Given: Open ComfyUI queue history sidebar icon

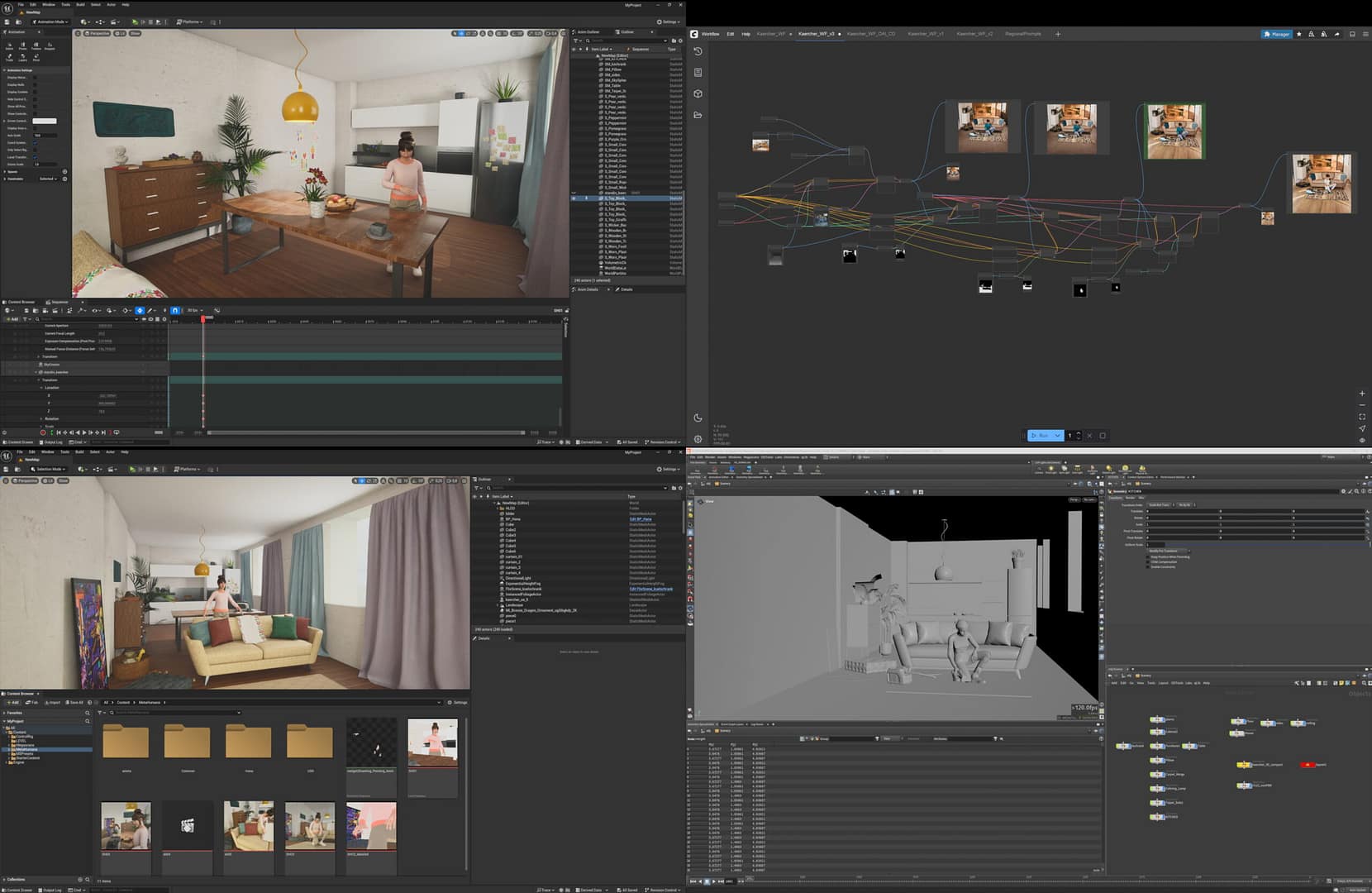Looking at the screenshot, I should 698,51.
